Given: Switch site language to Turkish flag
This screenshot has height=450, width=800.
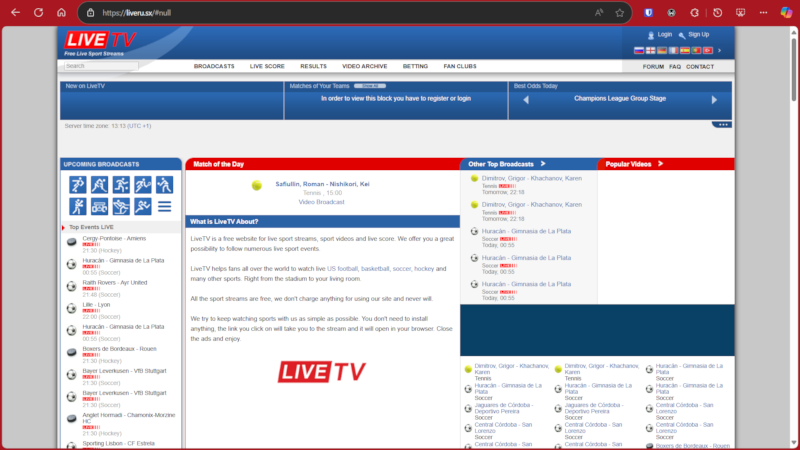Looking at the screenshot, I should coord(708,51).
